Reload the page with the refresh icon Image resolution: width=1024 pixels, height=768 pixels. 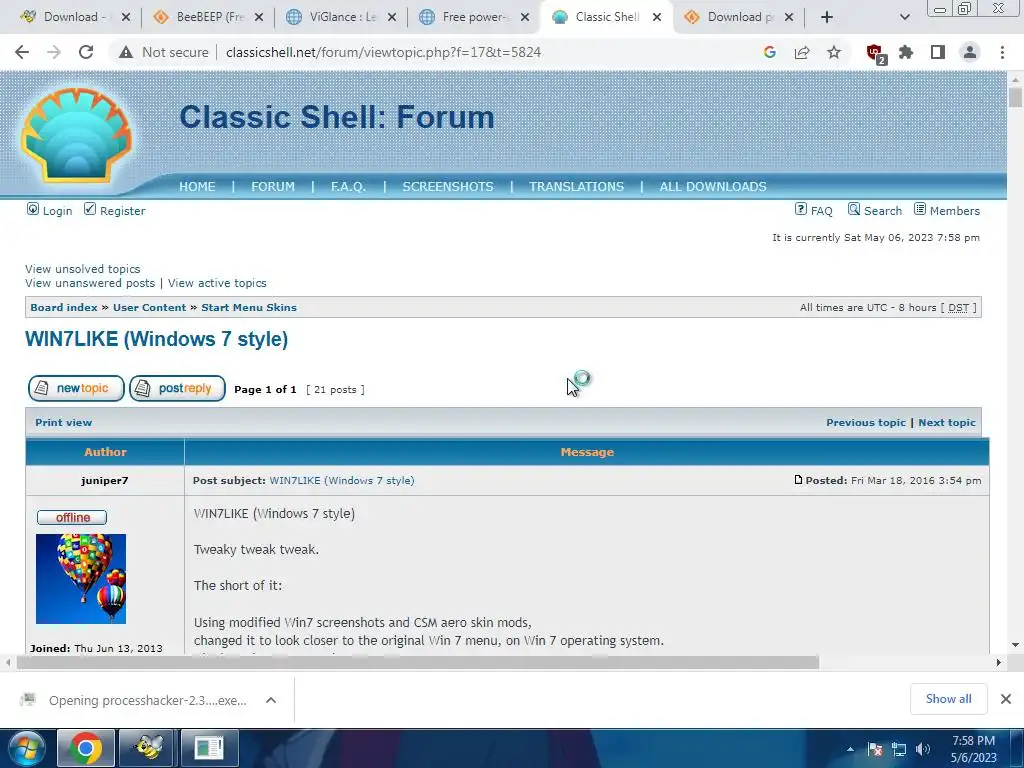tap(86, 52)
